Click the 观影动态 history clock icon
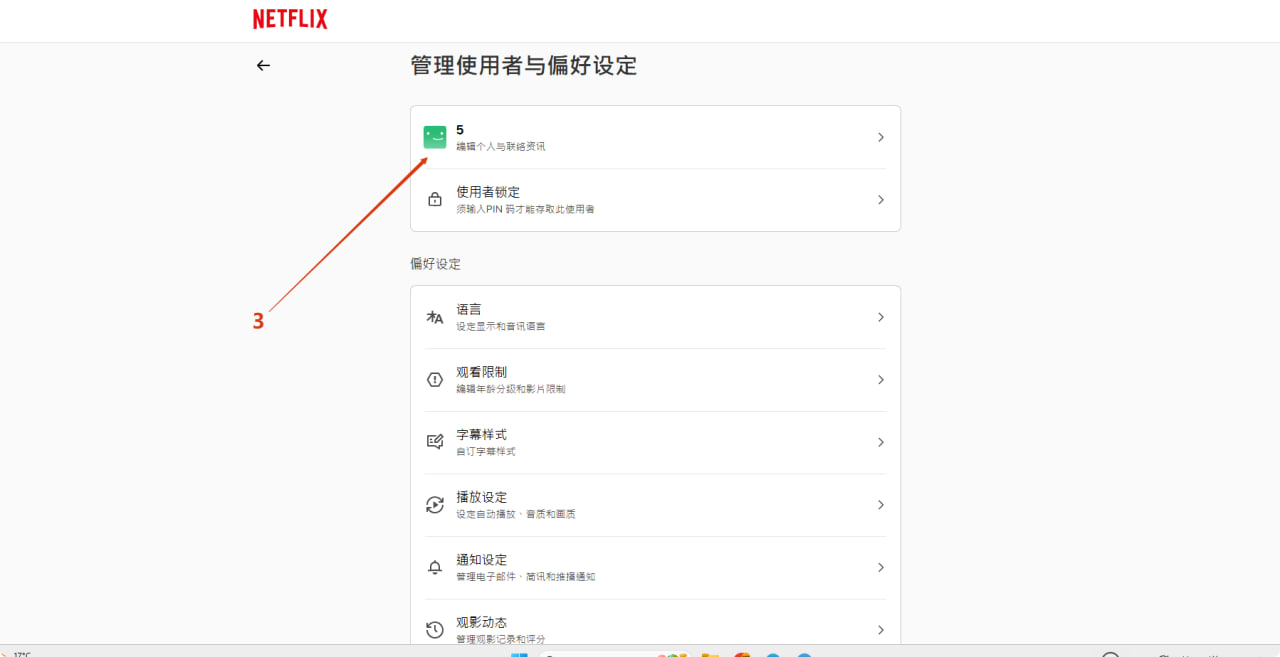Viewport: 1280px width, 657px height. [x=435, y=630]
